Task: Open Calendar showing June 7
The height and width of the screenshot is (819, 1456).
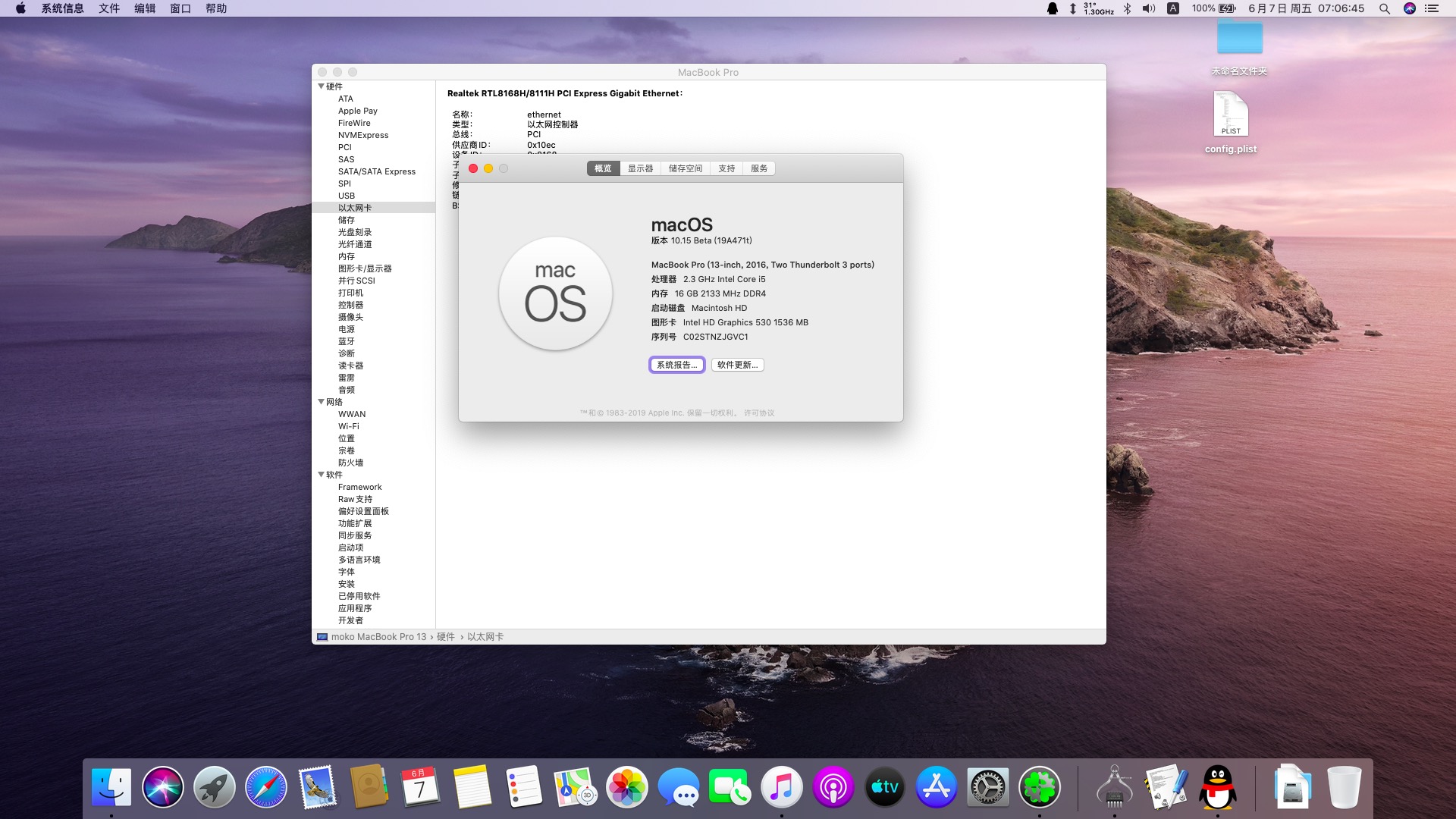Action: coord(421,787)
